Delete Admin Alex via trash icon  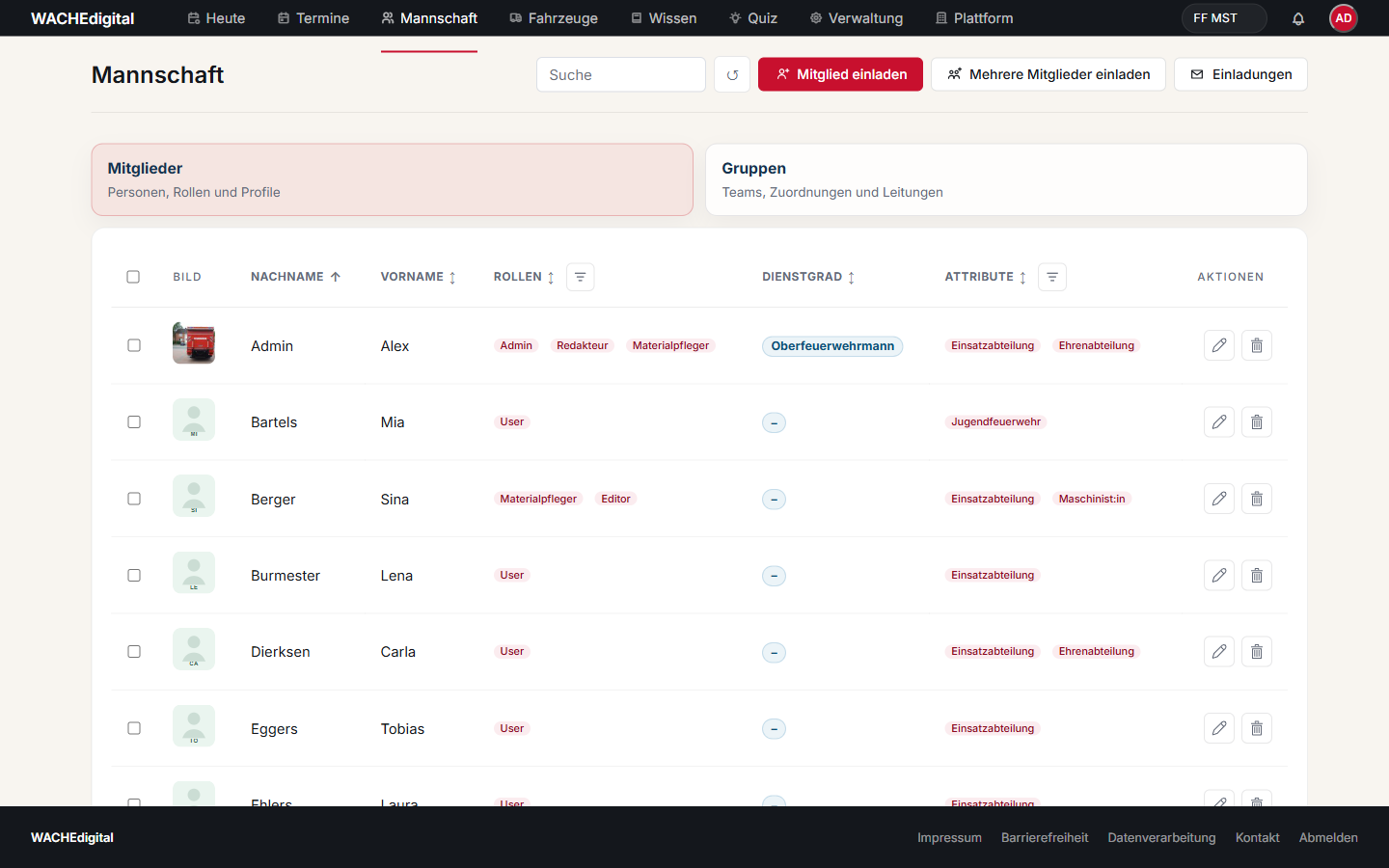[x=1257, y=345]
